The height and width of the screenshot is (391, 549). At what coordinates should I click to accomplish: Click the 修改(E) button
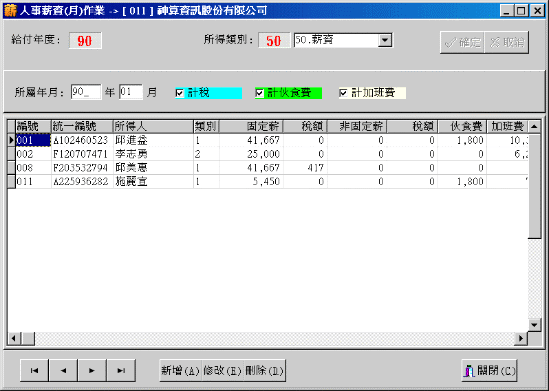coord(222,370)
